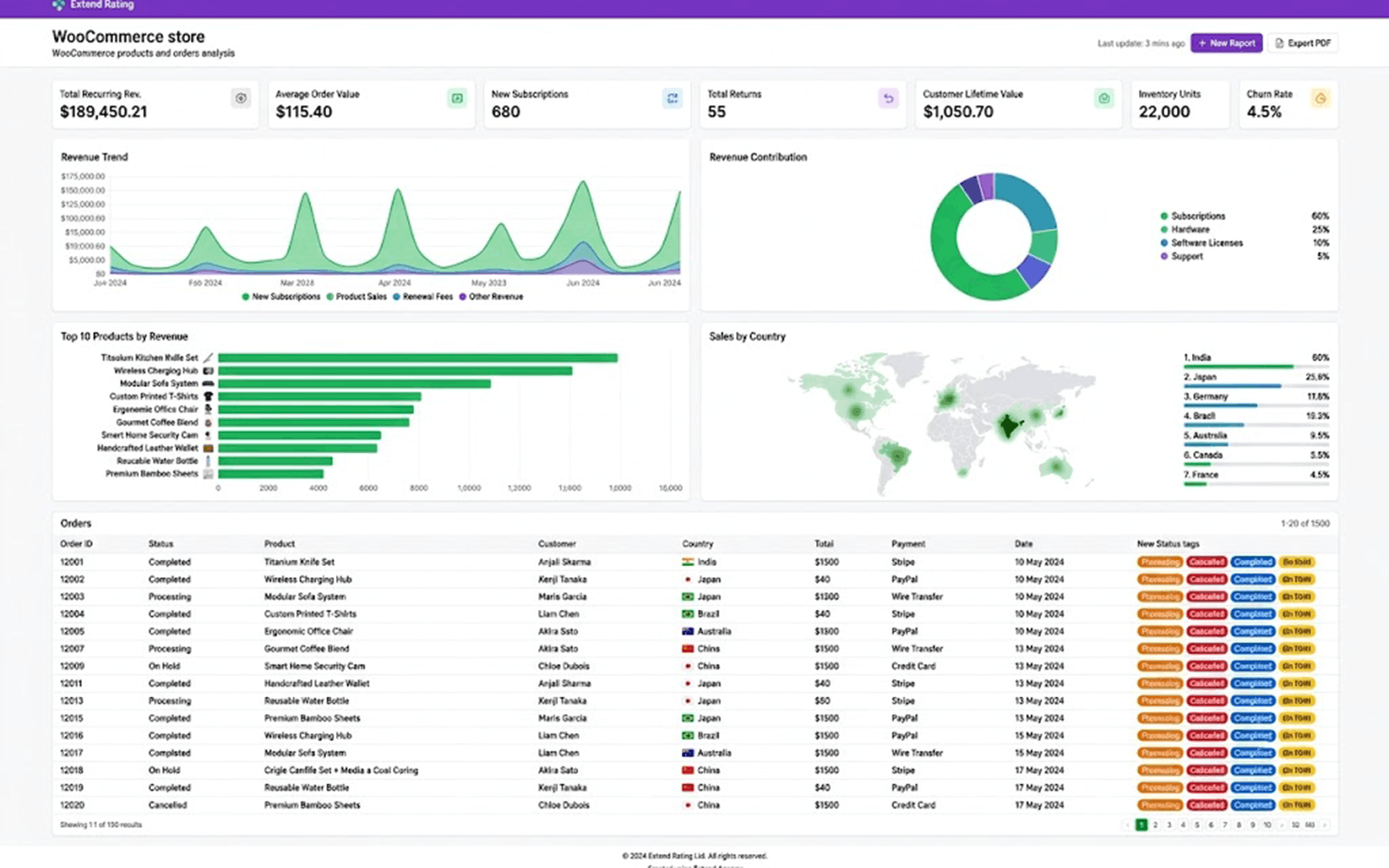
Task: Open orders page 7
Action: [x=1225, y=825]
